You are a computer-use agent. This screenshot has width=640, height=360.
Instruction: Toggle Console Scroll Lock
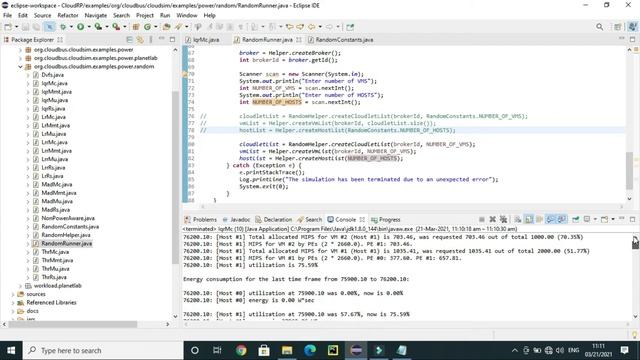[529, 220]
